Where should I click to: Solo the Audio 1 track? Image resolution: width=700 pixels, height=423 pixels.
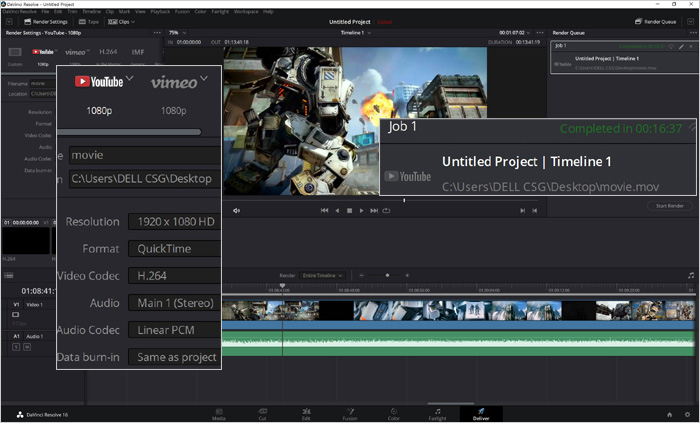16,347
